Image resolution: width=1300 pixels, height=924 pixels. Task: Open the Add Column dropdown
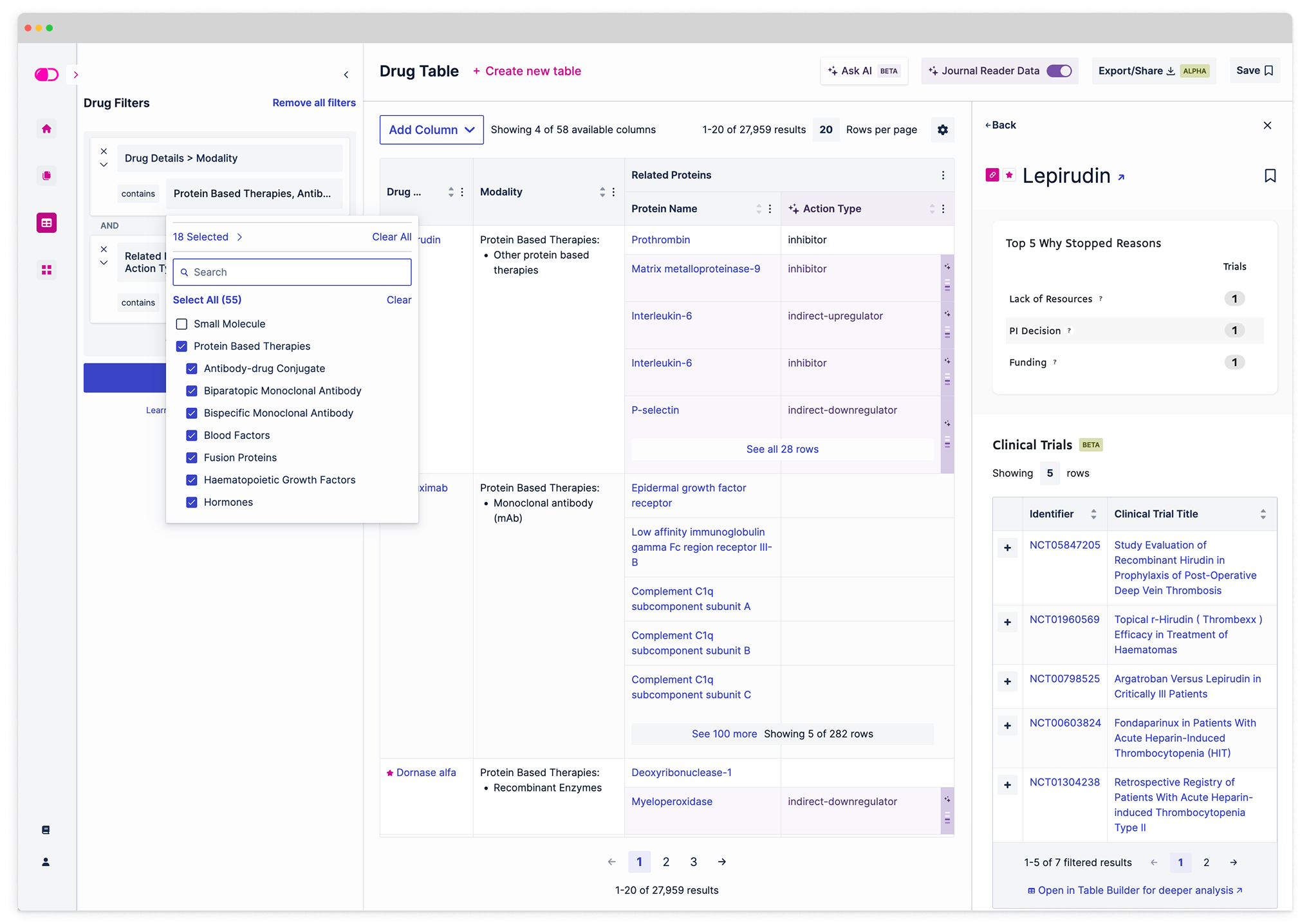coord(431,130)
